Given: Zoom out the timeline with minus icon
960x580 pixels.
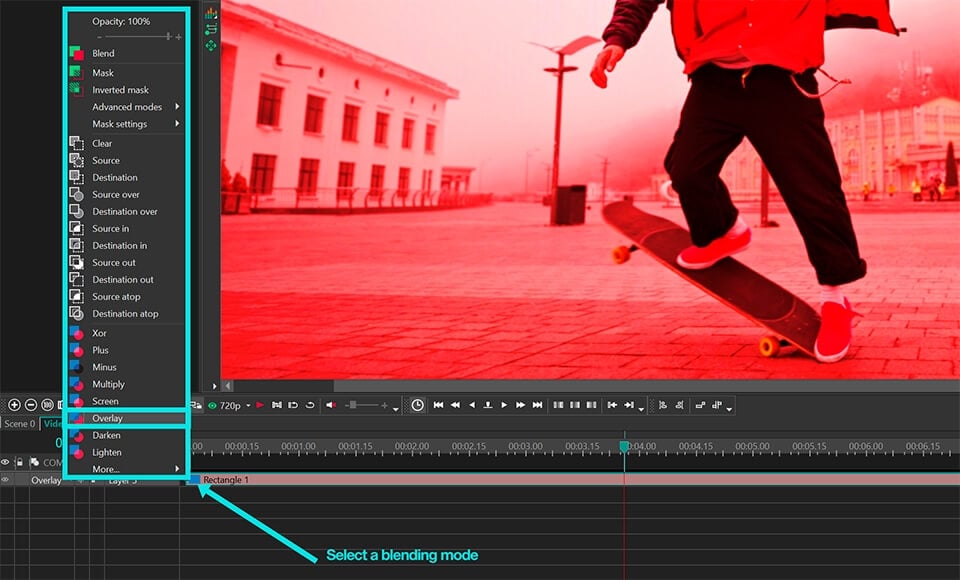Looking at the screenshot, I should click(x=31, y=405).
